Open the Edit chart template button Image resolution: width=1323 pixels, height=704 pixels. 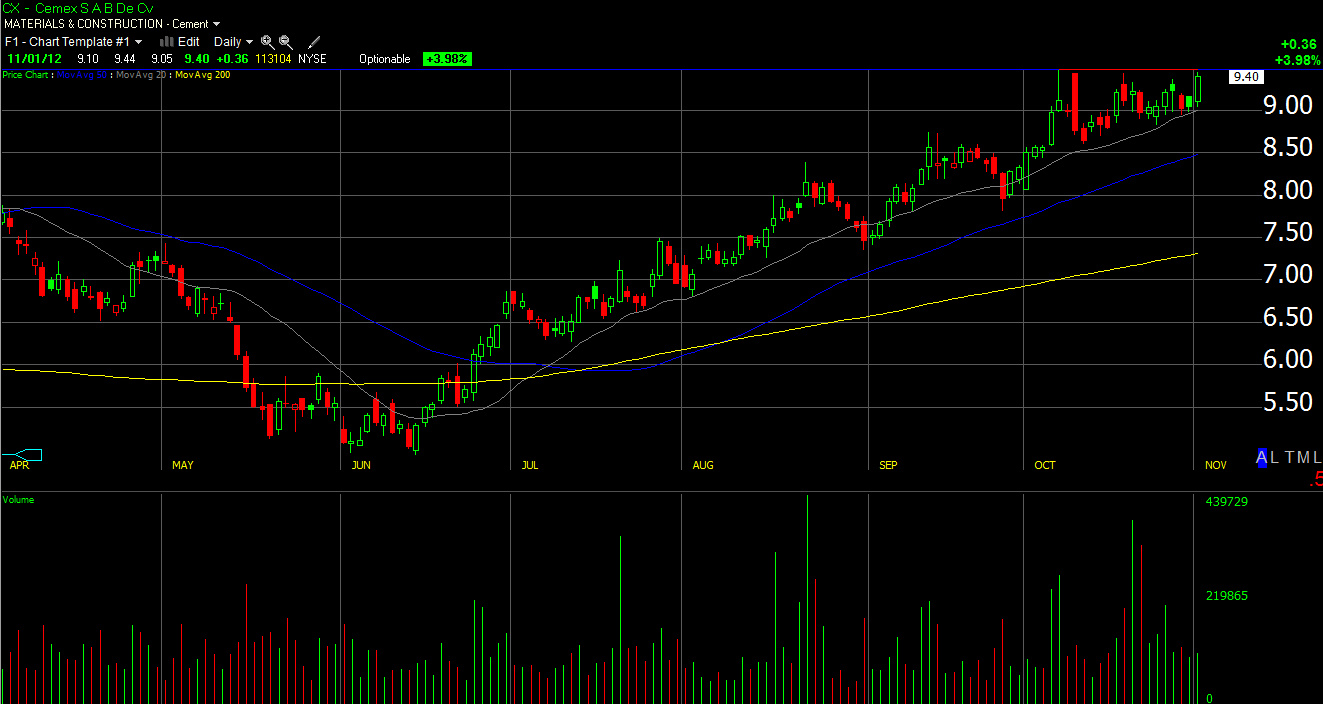(189, 42)
